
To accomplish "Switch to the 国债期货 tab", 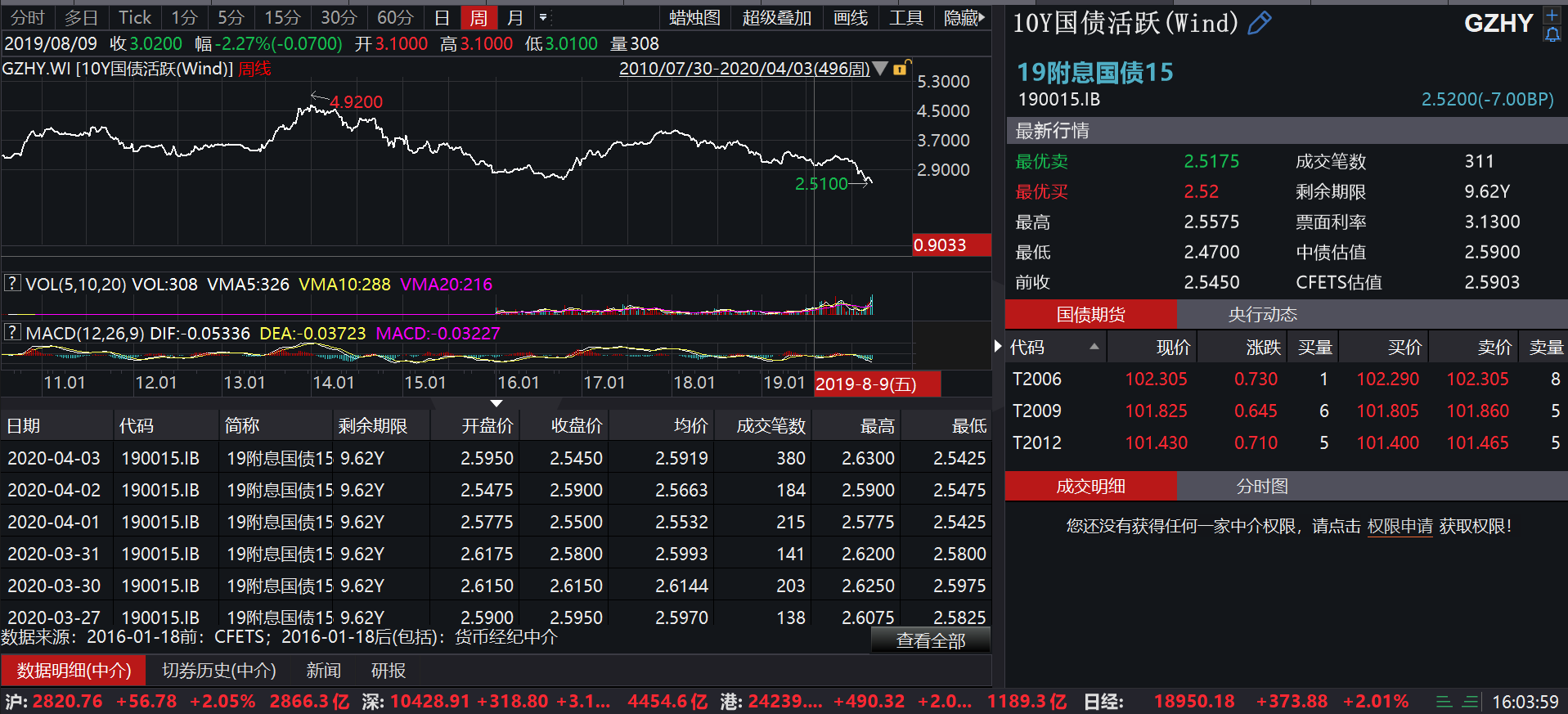I will tap(1090, 314).
